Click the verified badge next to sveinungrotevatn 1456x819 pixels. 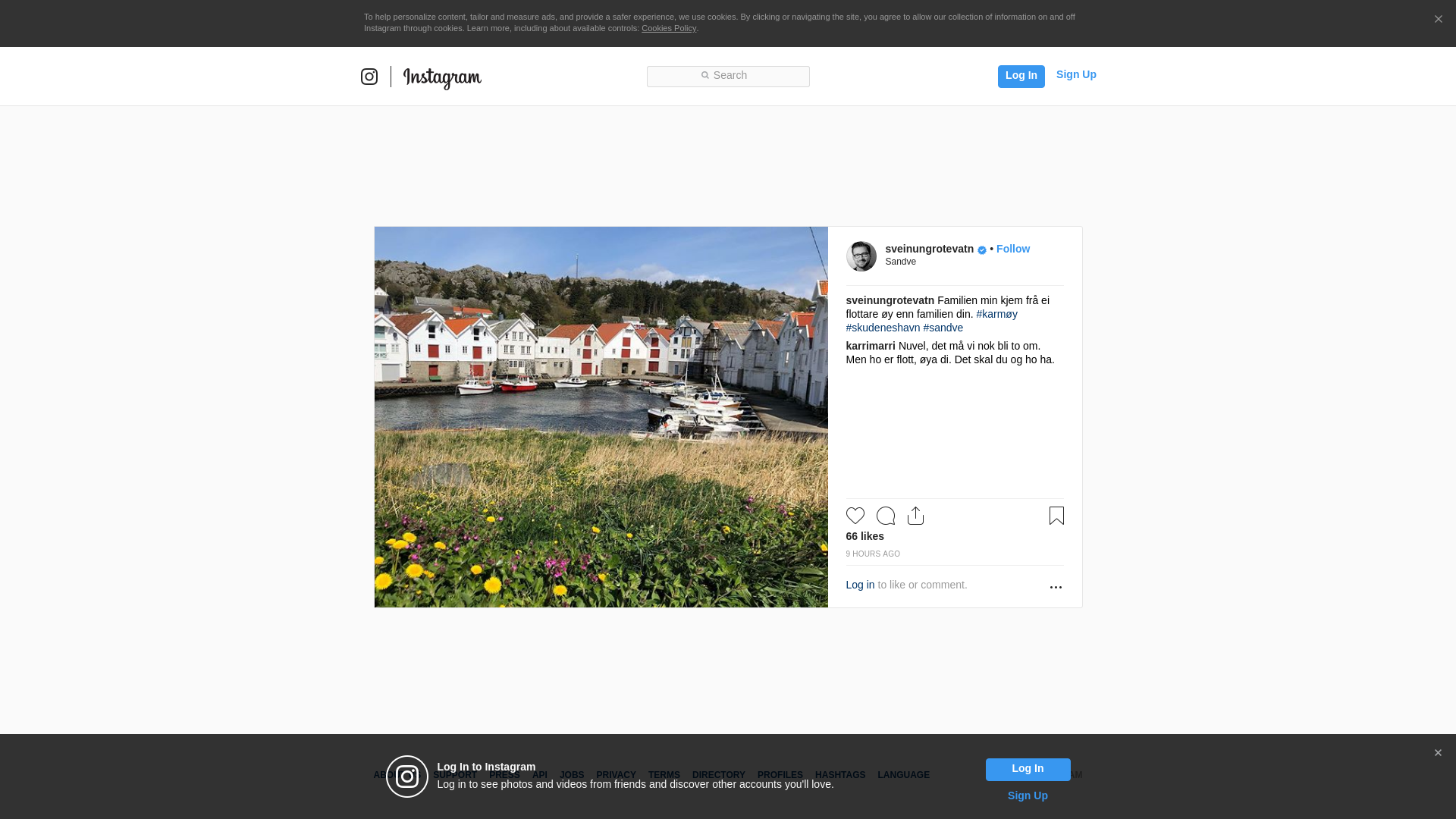[x=982, y=250]
